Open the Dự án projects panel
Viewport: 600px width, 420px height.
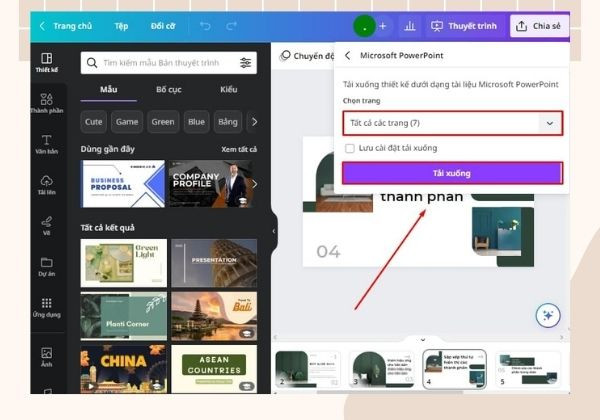[47, 267]
